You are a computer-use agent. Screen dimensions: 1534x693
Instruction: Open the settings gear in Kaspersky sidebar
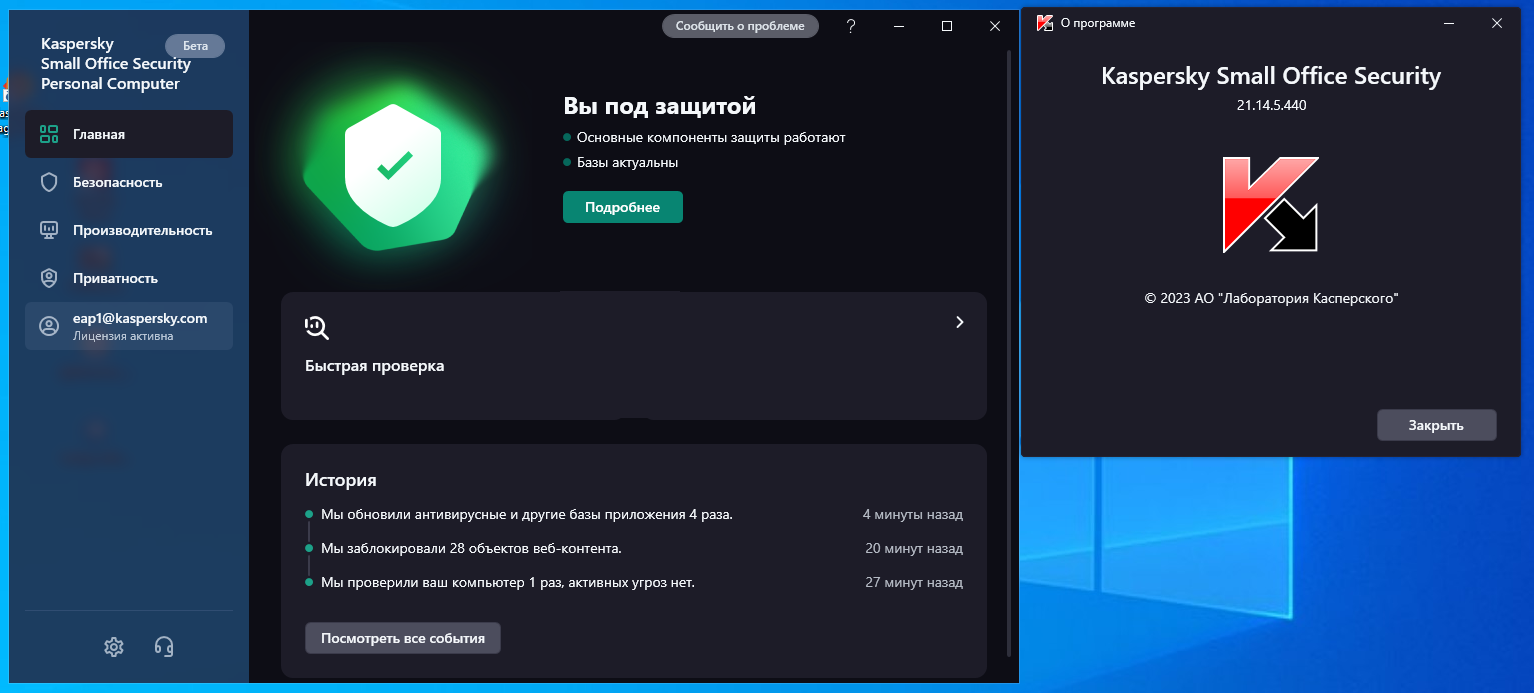[x=114, y=647]
